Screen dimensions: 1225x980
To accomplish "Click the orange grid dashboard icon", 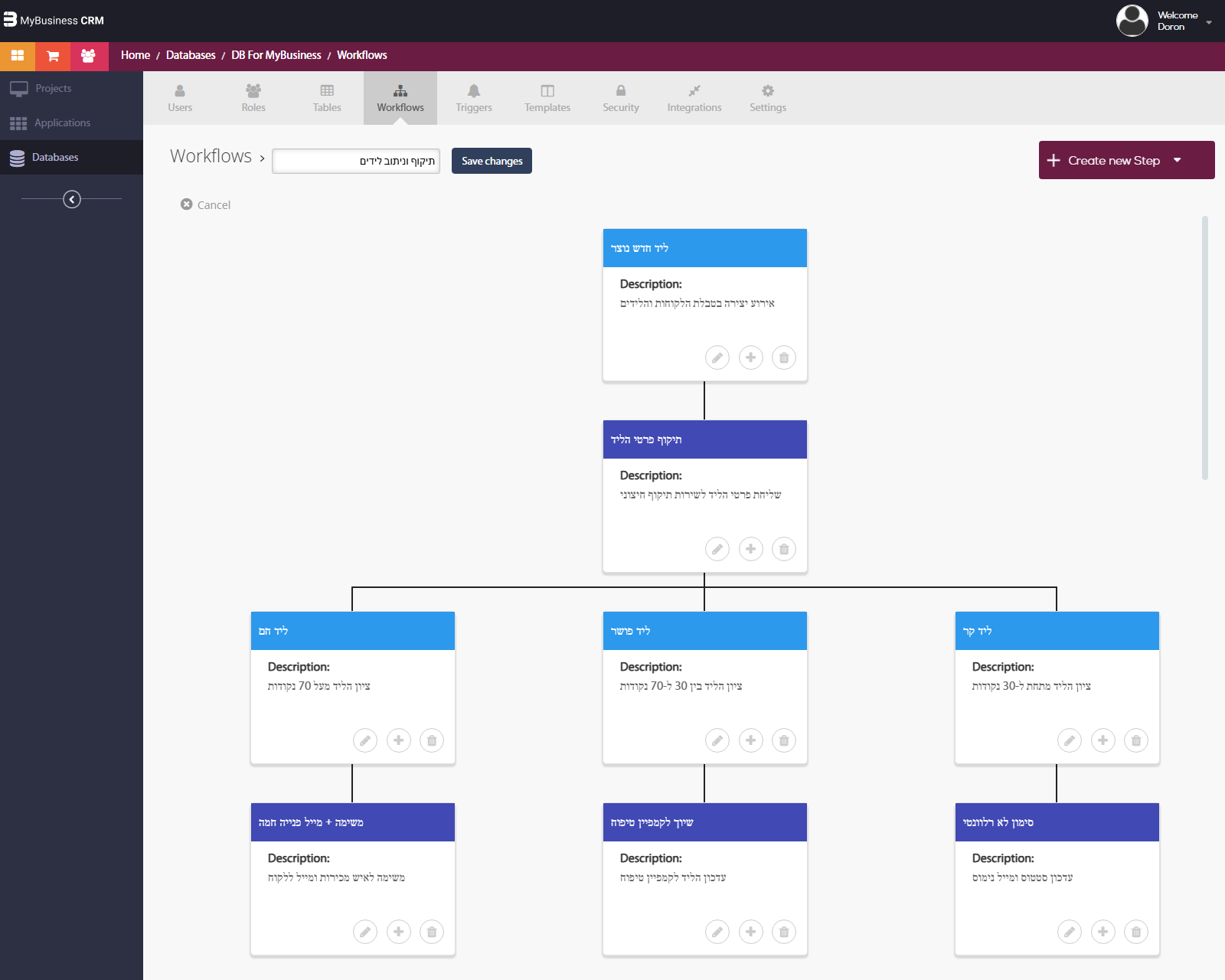I will coord(18,56).
